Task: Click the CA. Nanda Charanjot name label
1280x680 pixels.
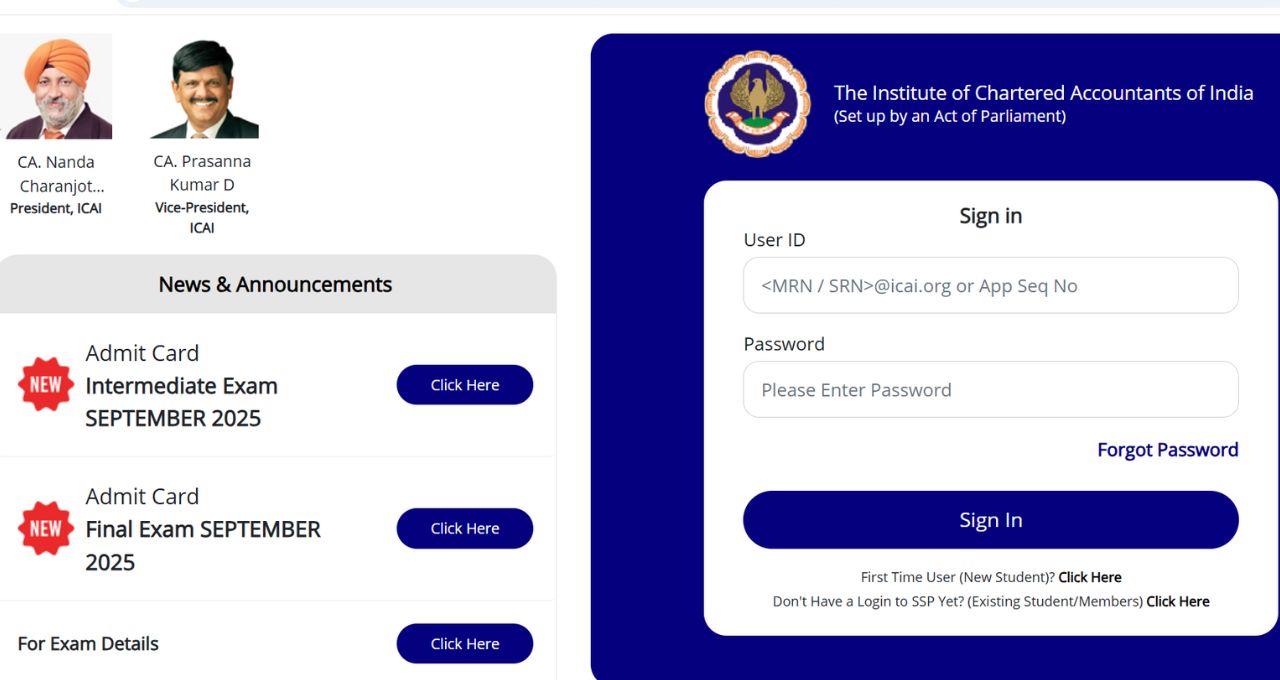Action: [58, 174]
